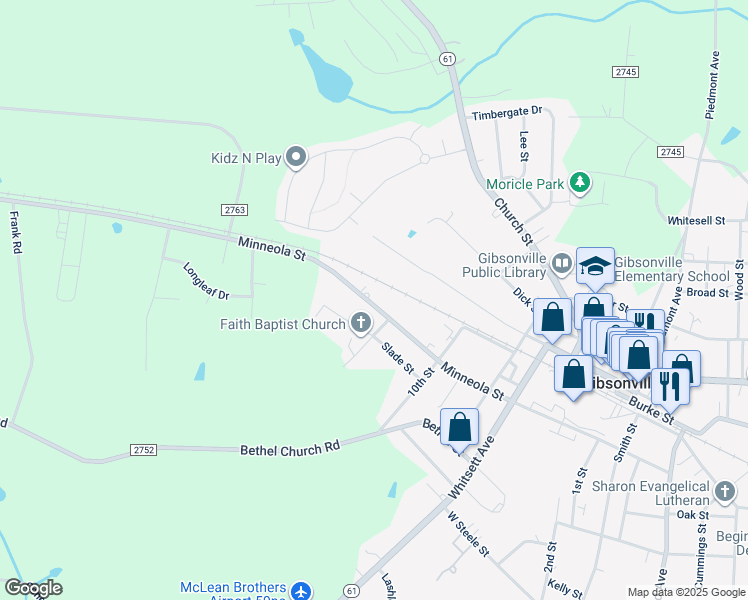748x600 pixels.
Task: Click the Frank Rd street label
Action: tap(16, 232)
